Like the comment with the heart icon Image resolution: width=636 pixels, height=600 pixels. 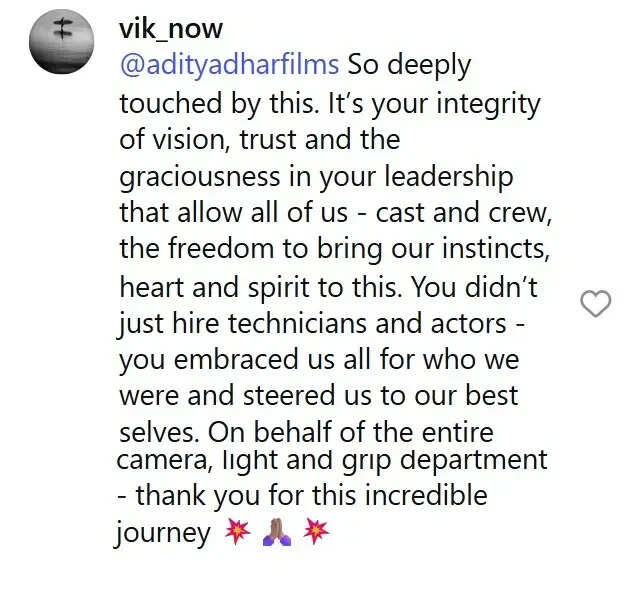pyautogui.click(x=595, y=303)
